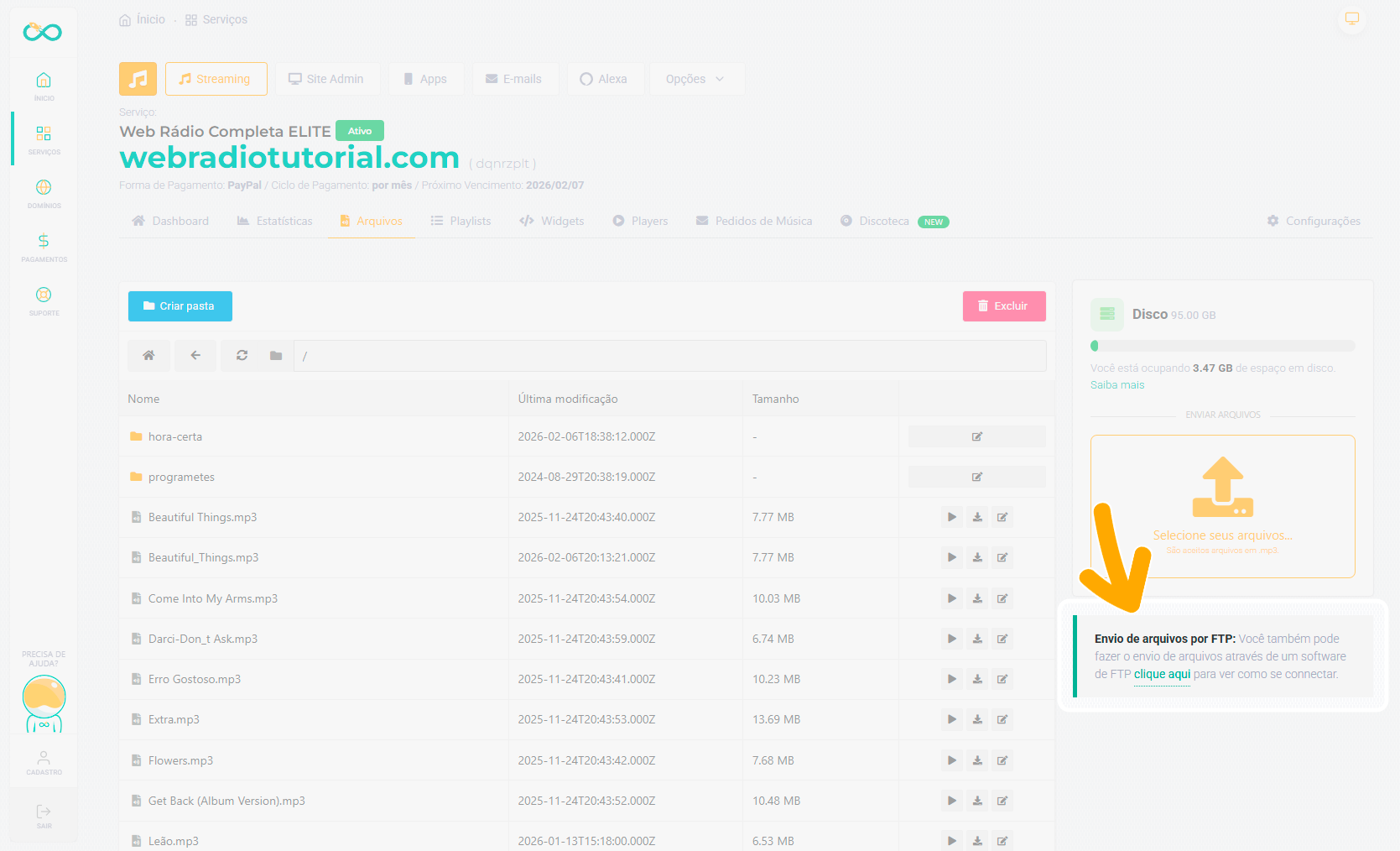Open the Domínios sidebar icon
The image size is (1400, 851).
click(44, 188)
